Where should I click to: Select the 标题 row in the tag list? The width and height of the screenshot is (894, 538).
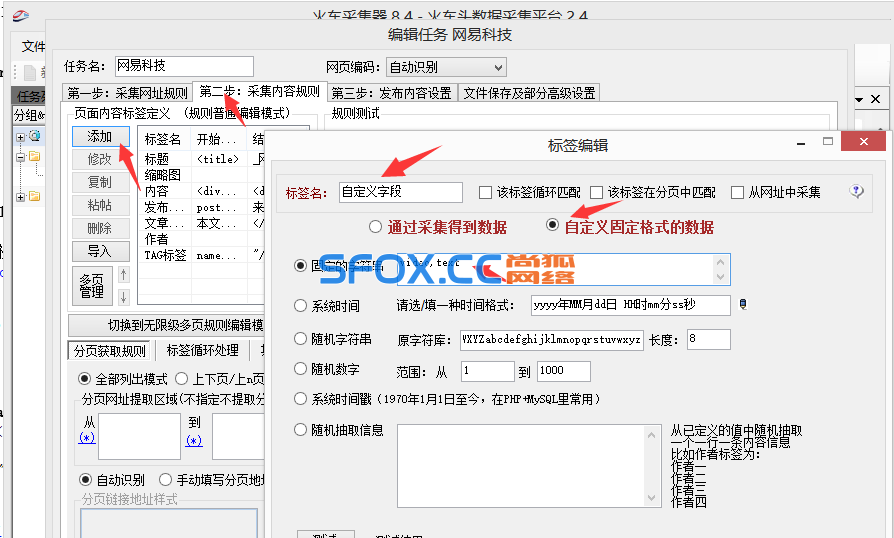tap(201, 158)
